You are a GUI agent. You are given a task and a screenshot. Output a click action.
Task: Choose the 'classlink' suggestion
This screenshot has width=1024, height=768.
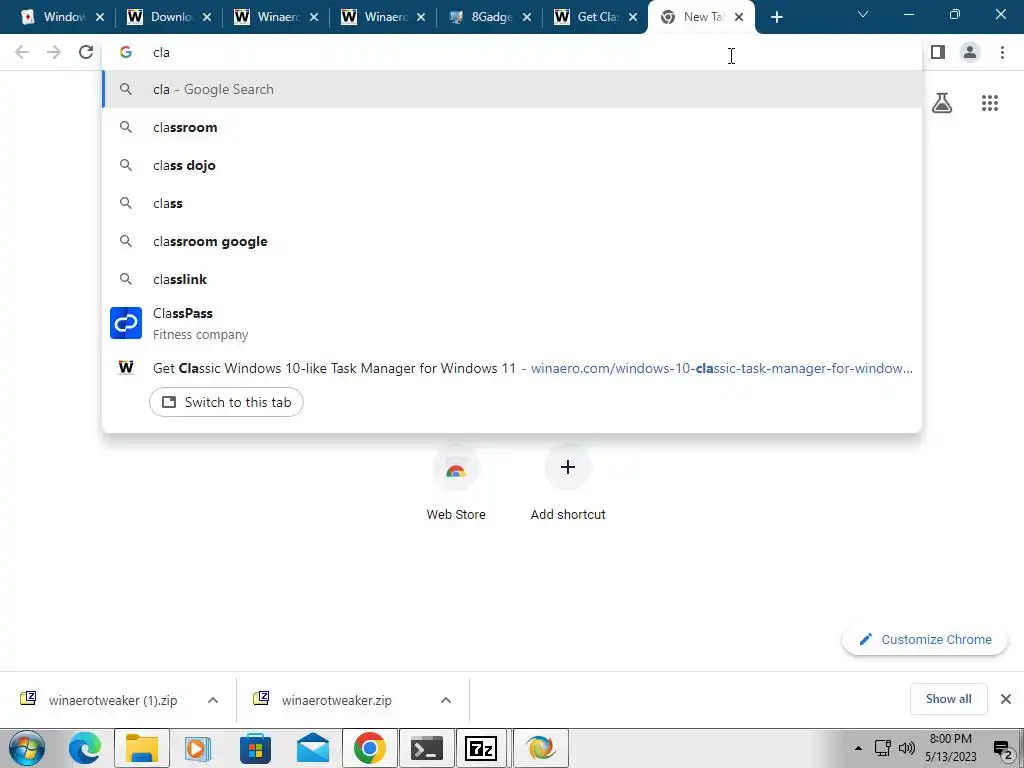coord(512,279)
